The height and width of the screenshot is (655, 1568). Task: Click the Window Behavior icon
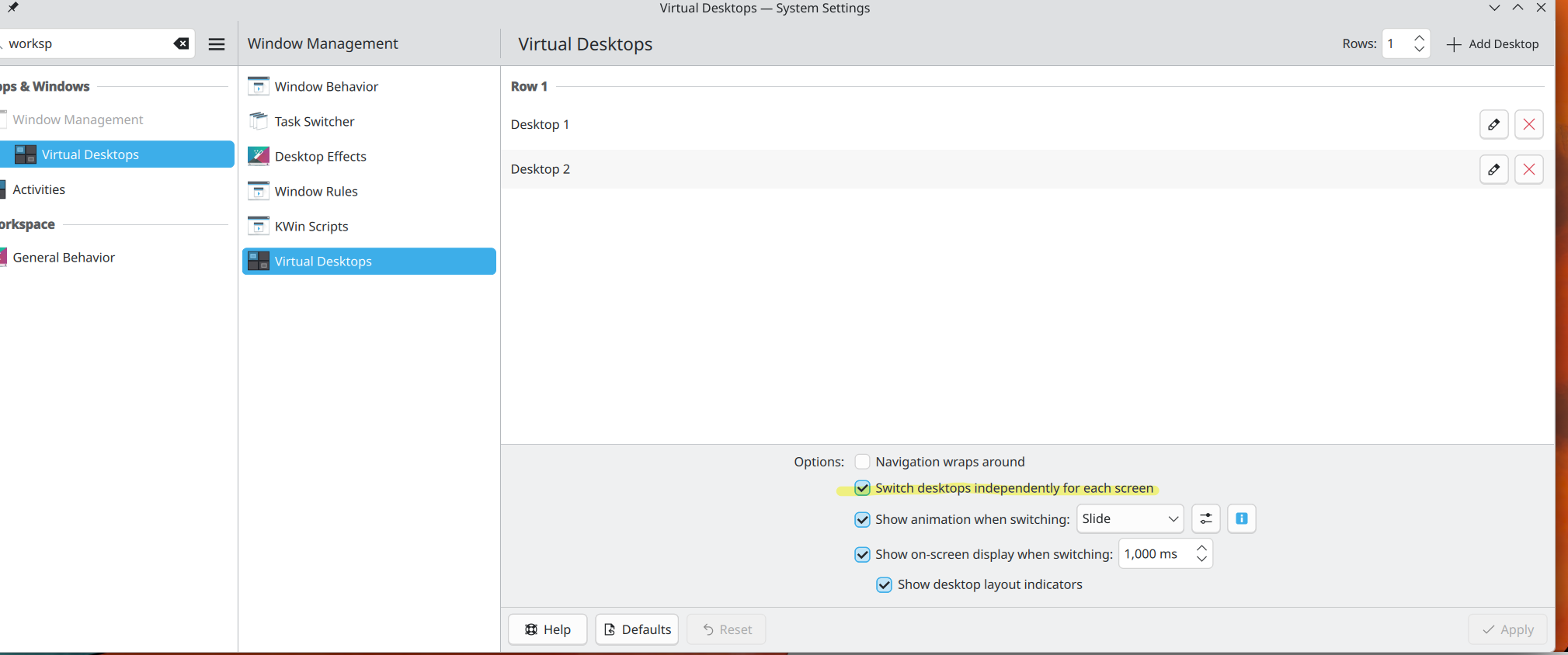[258, 86]
